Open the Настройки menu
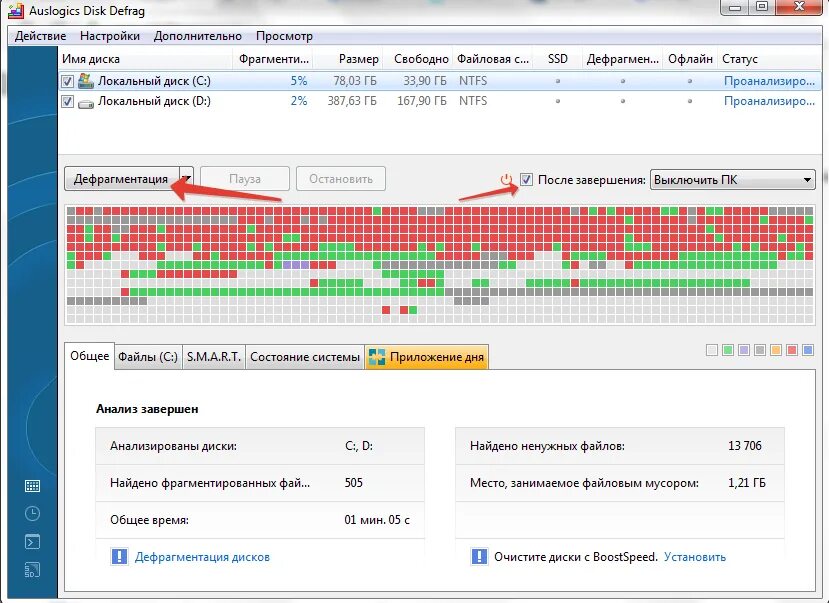 tap(110, 36)
